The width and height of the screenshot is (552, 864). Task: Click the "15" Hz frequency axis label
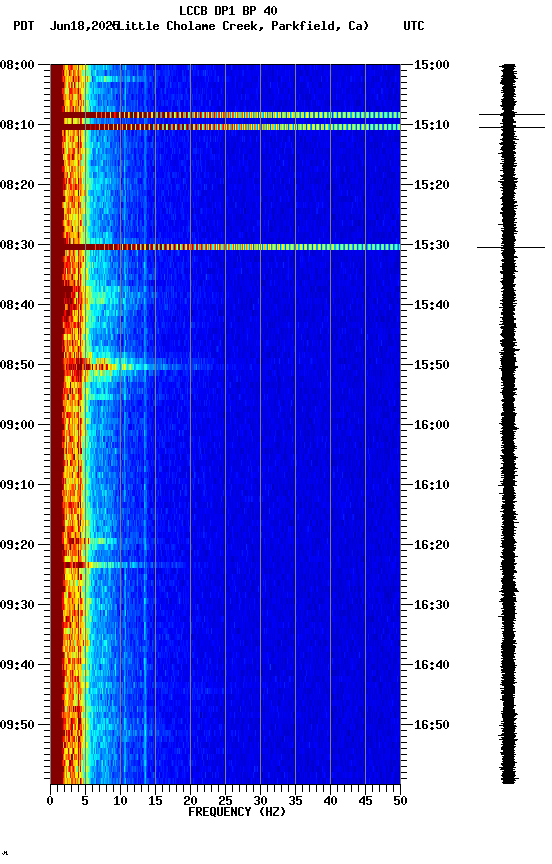point(155,801)
